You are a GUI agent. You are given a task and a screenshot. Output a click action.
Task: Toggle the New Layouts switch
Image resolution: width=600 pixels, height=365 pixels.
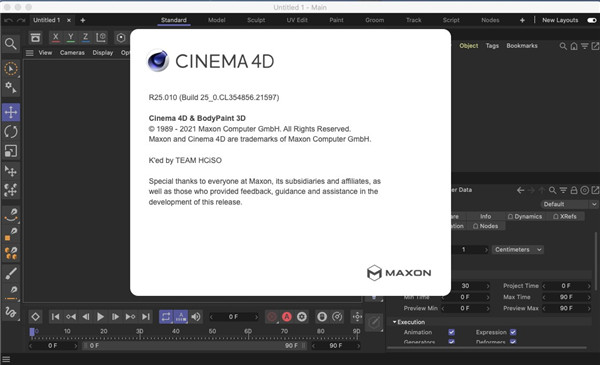592,20
